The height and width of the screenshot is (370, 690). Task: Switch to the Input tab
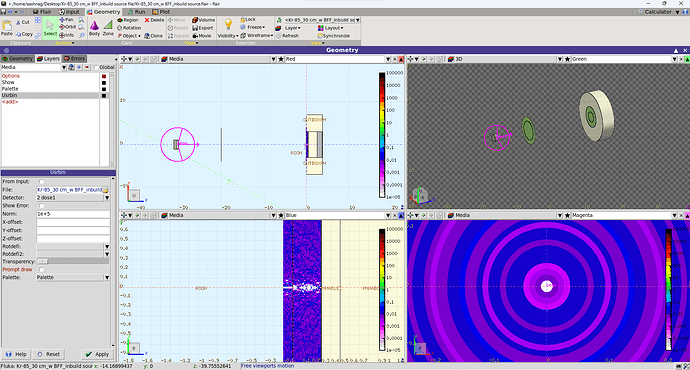click(x=70, y=12)
